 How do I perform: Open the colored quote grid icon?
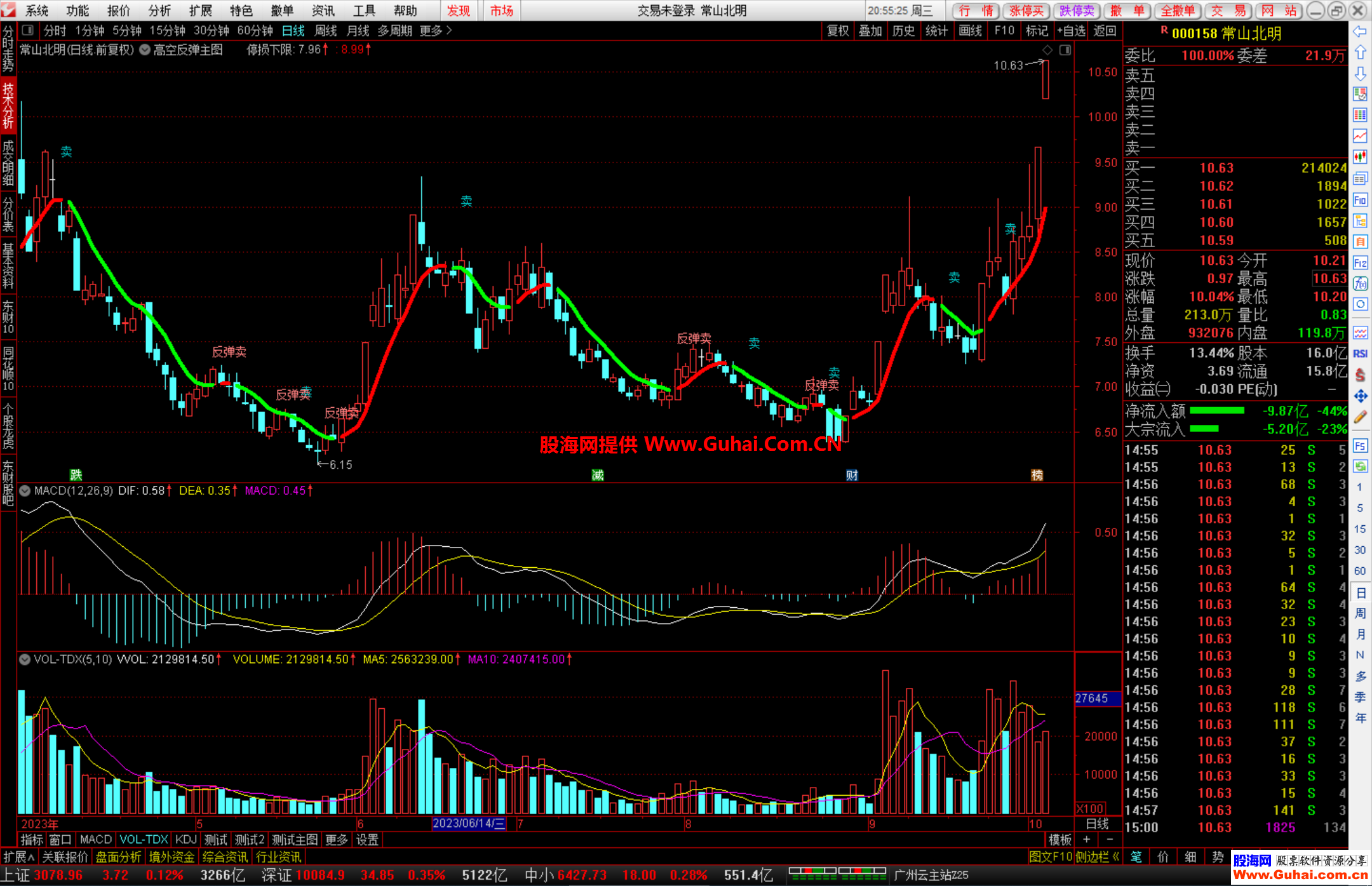1360,115
